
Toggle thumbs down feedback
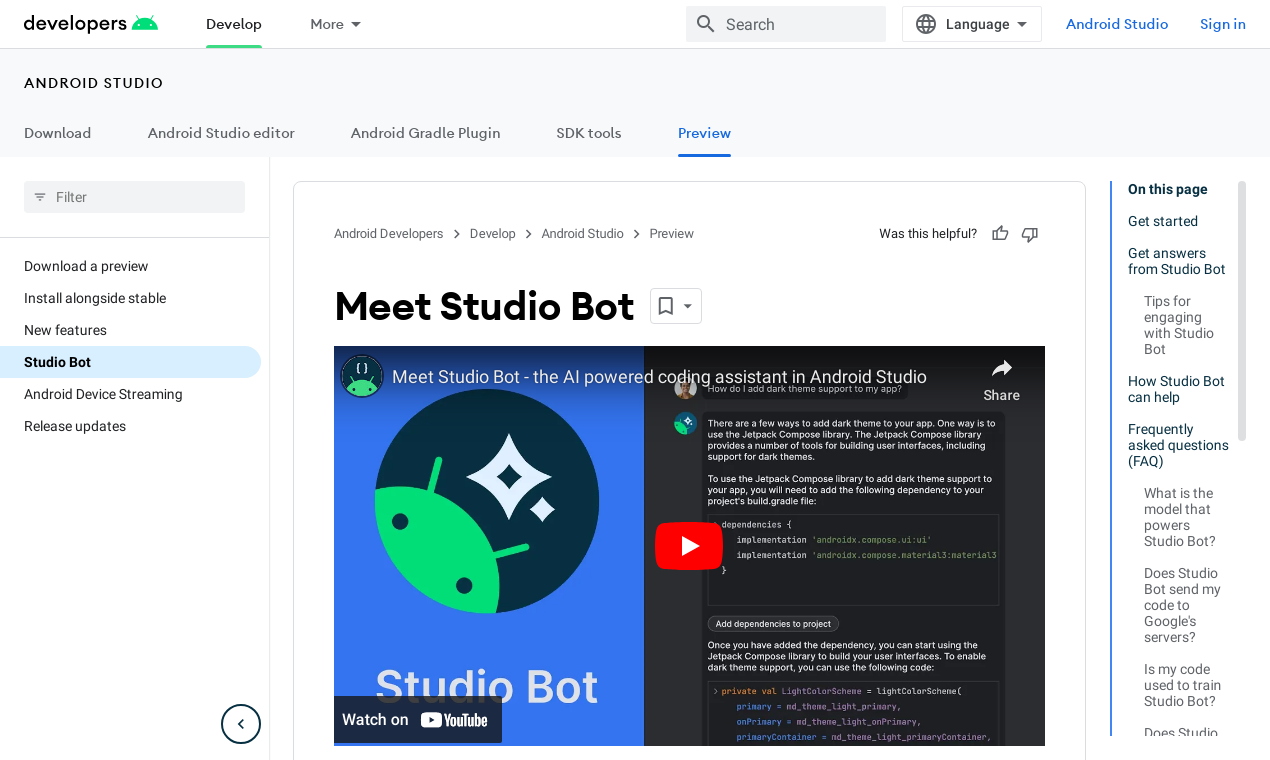click(x=1029, y=233)
